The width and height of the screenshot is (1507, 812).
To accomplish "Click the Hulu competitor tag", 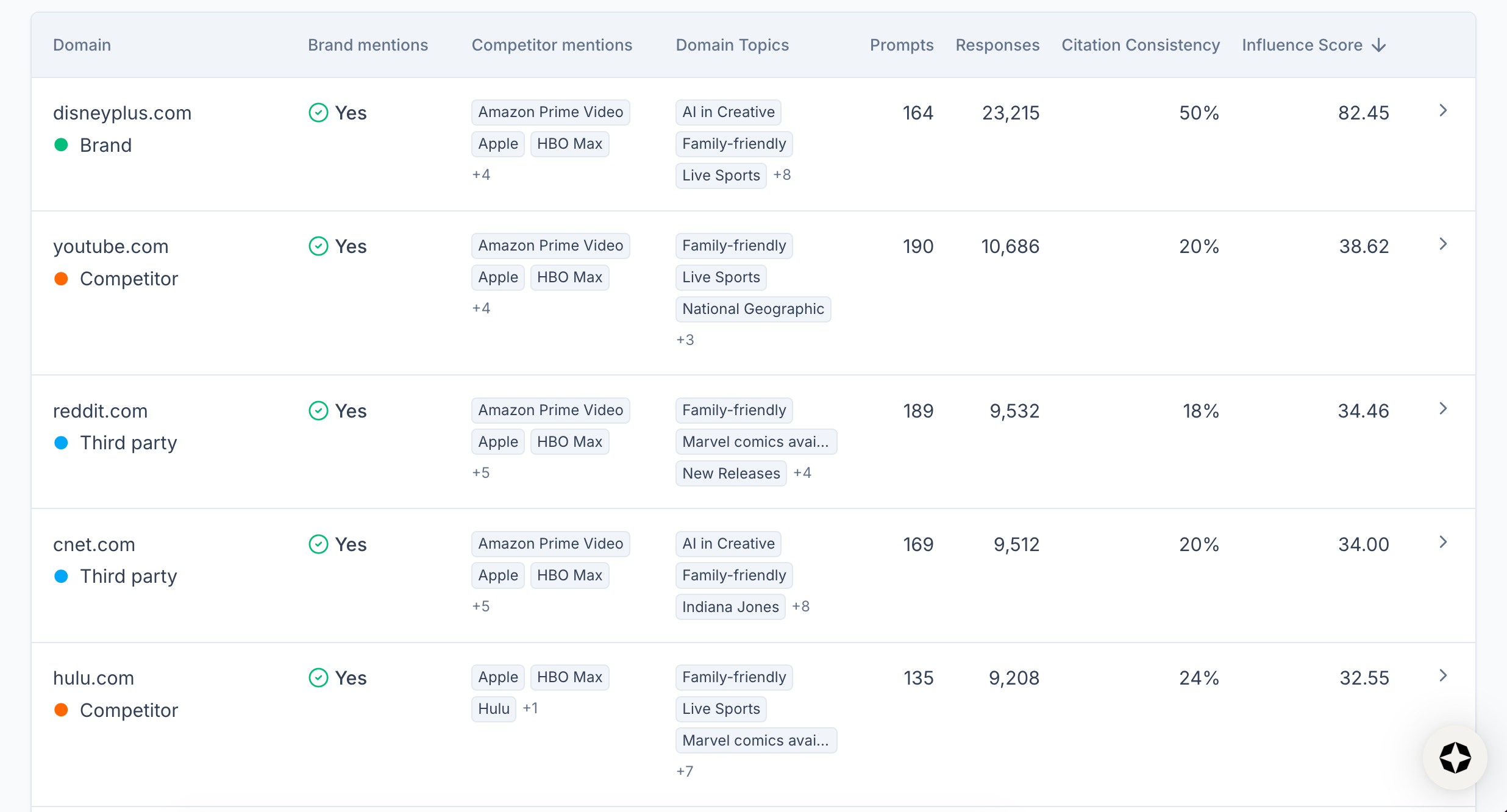I will pyautogui.click(x=493, y=709).
